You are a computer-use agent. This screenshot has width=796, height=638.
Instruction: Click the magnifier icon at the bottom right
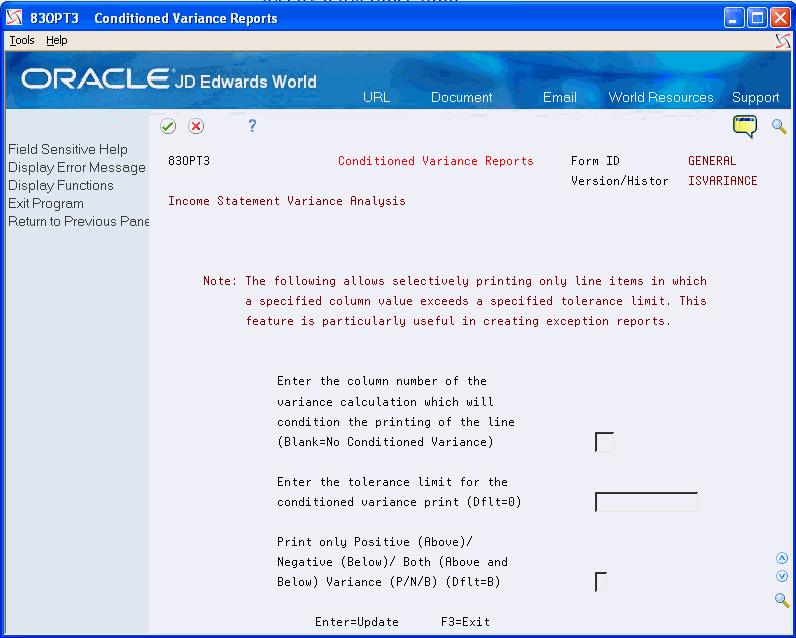coord(782,600)
